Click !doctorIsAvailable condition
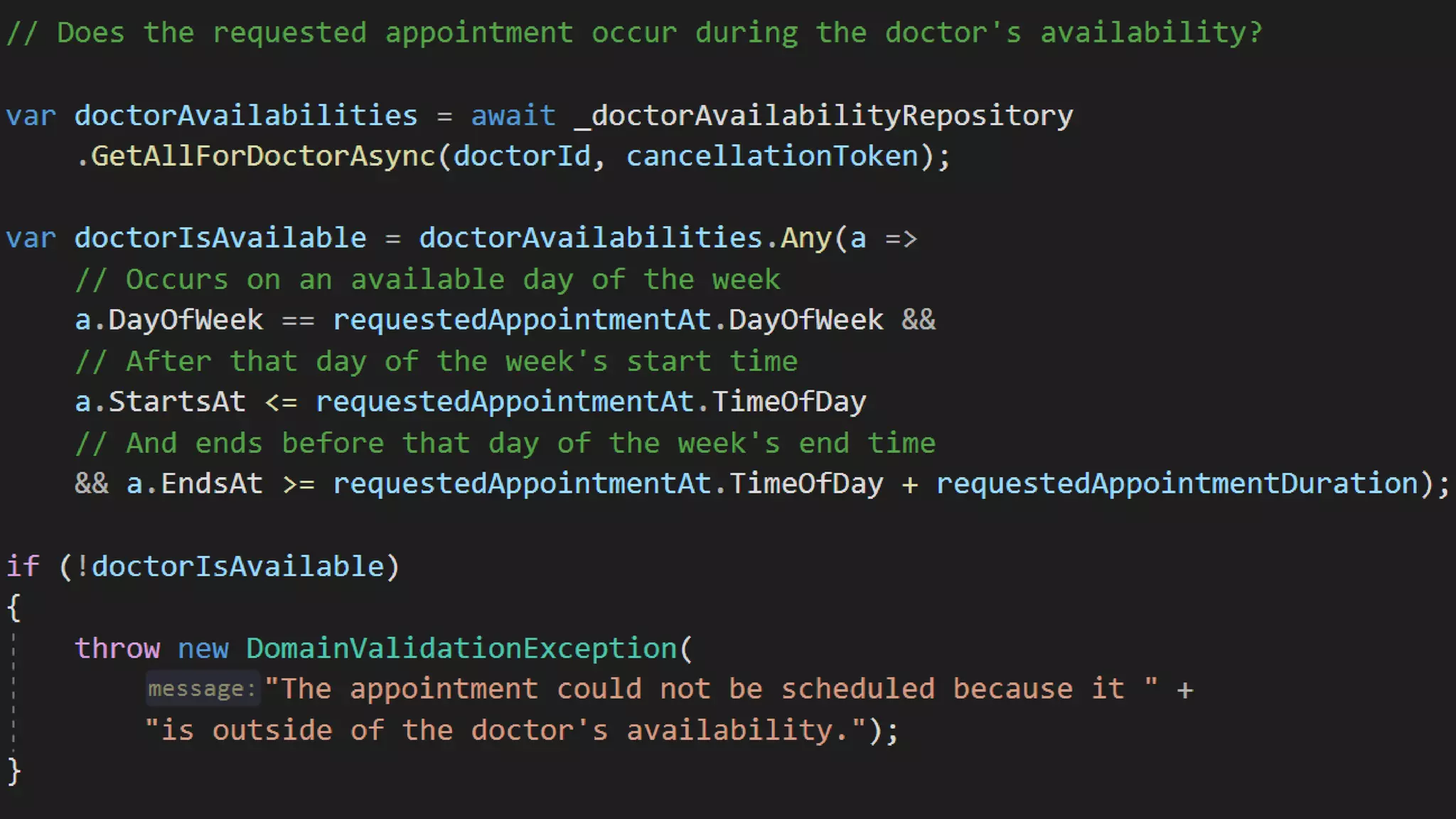1456x819 pixels. click(x=230, y=567)
